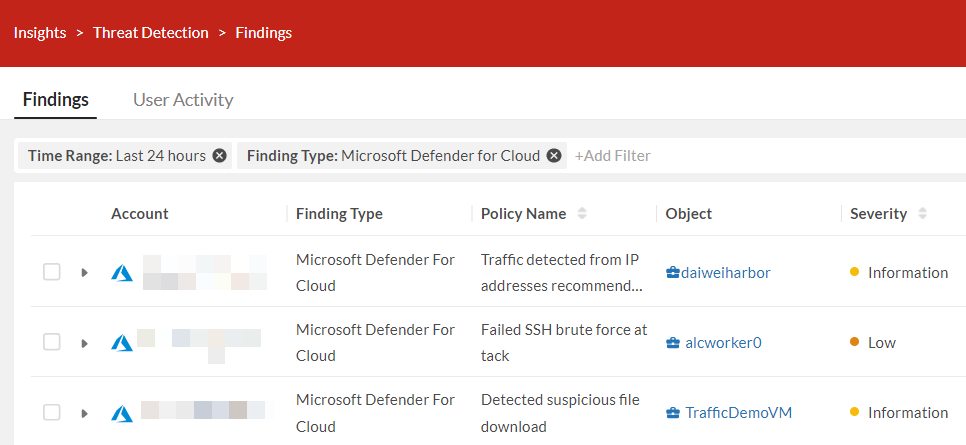Sort by Policy Name column arrows
966x445 pixels.
tap(582, 214)
